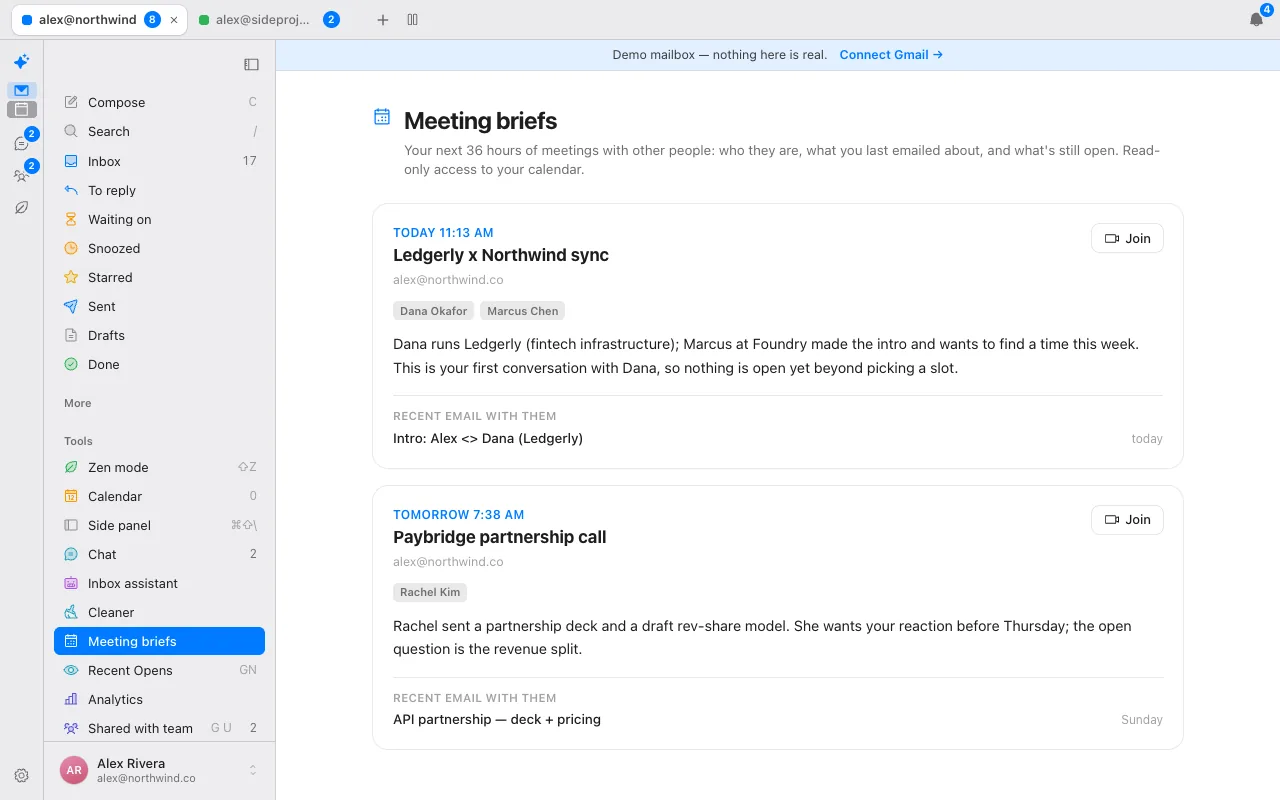Viewport: 1280px width, 800px height.
Task: Open the Inbox assistant
Action: [160, 583]
